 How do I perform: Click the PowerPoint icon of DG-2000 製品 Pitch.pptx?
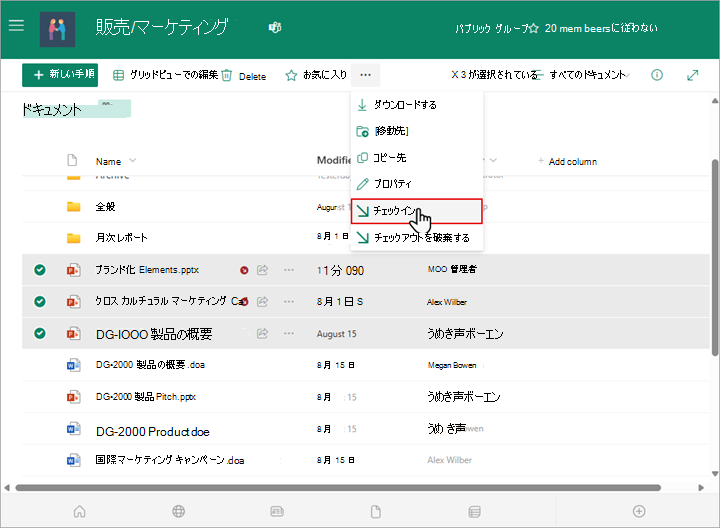(x=73, y=396)
